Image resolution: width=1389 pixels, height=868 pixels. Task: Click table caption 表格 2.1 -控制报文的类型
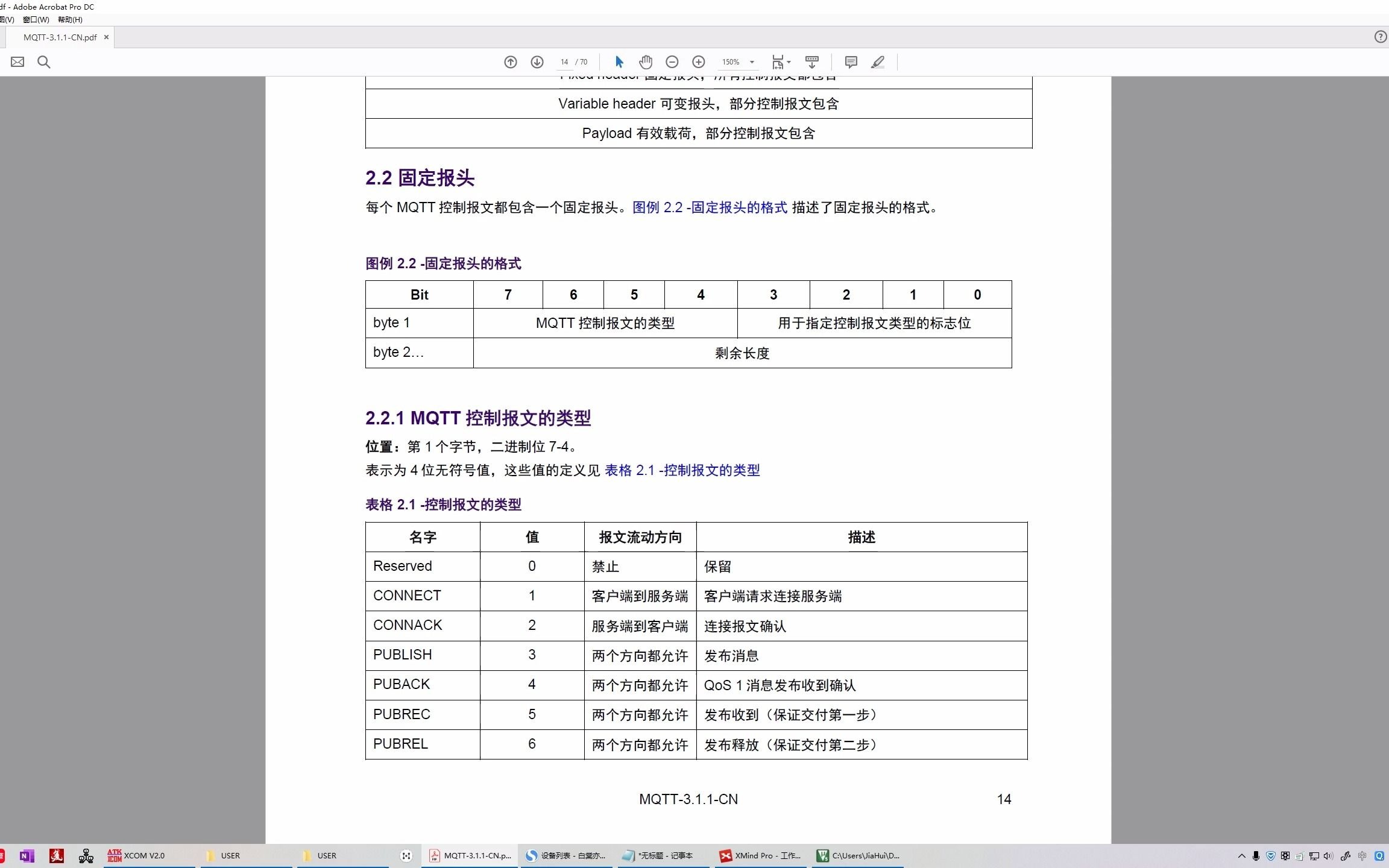(x=443, y=505)
